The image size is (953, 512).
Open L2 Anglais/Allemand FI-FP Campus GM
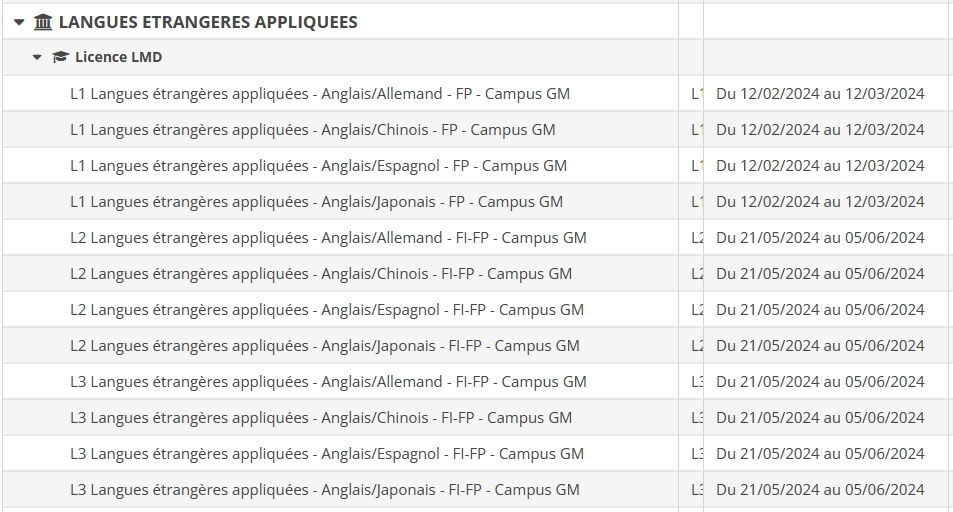point(328,237)
